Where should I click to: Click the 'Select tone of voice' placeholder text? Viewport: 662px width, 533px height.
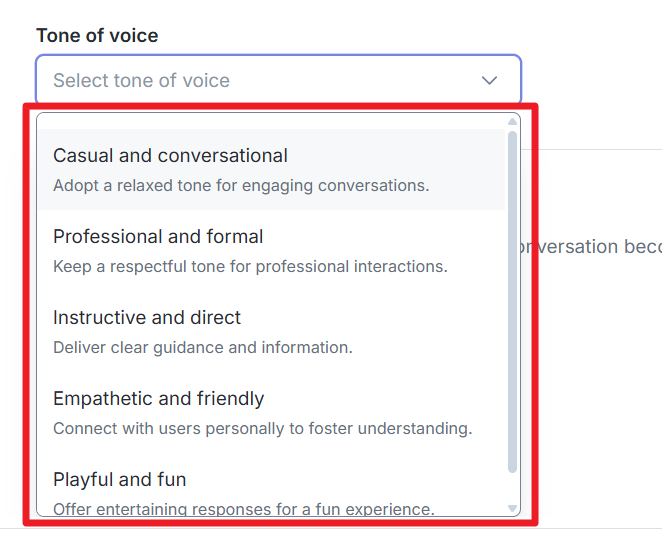(141, 80)
